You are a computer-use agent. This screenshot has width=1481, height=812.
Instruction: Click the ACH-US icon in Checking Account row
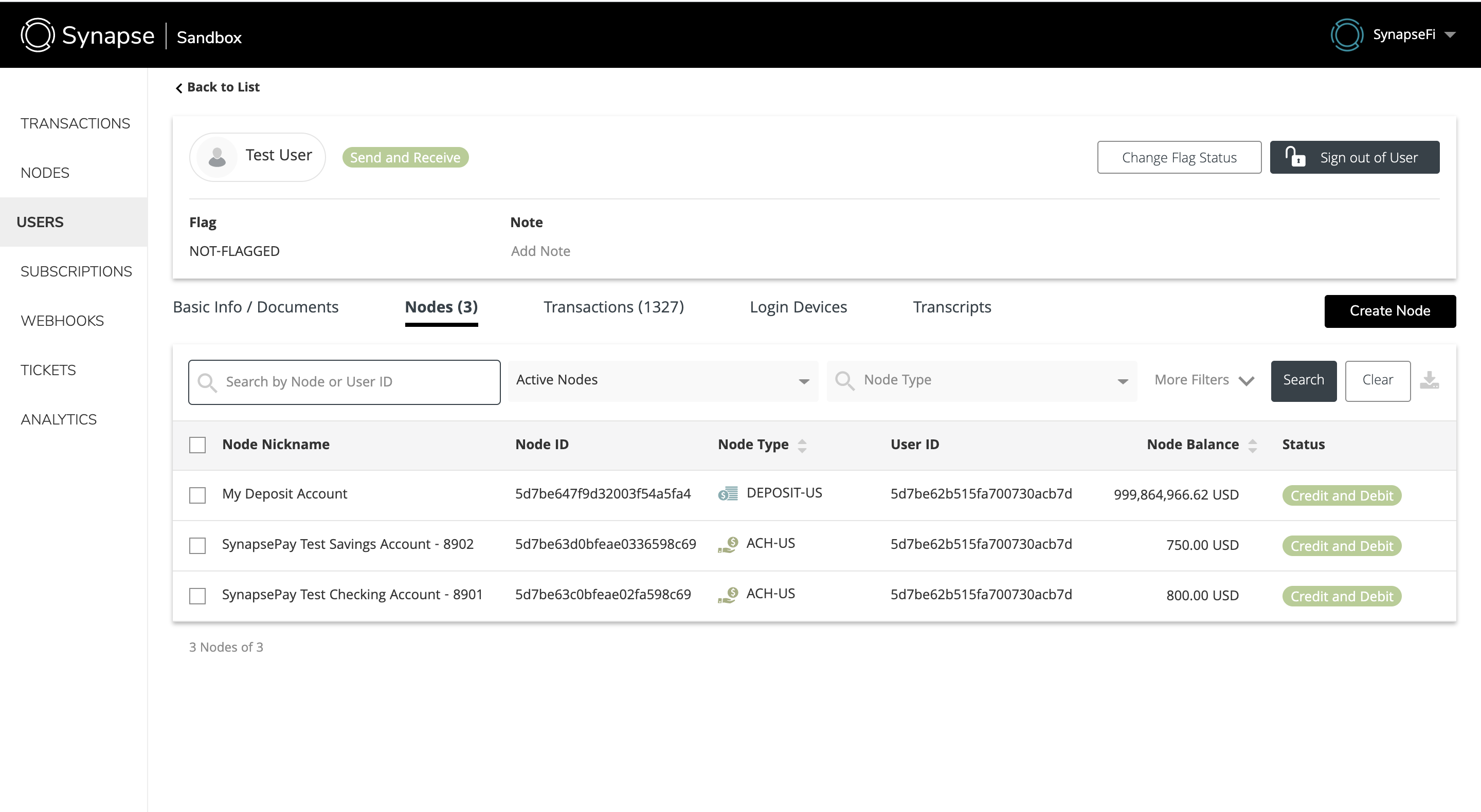click(x=728, y=594)
